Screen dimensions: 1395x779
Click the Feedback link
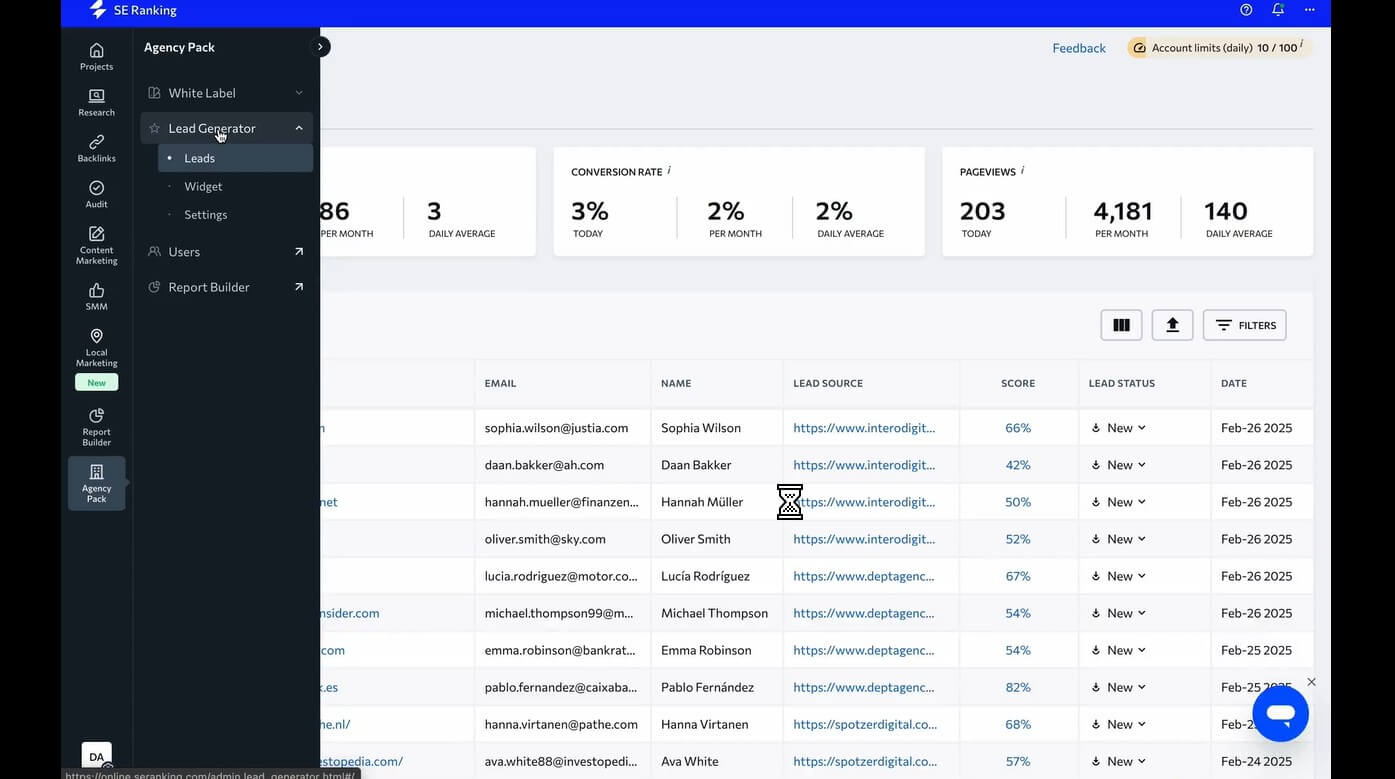click(1079, 48)
